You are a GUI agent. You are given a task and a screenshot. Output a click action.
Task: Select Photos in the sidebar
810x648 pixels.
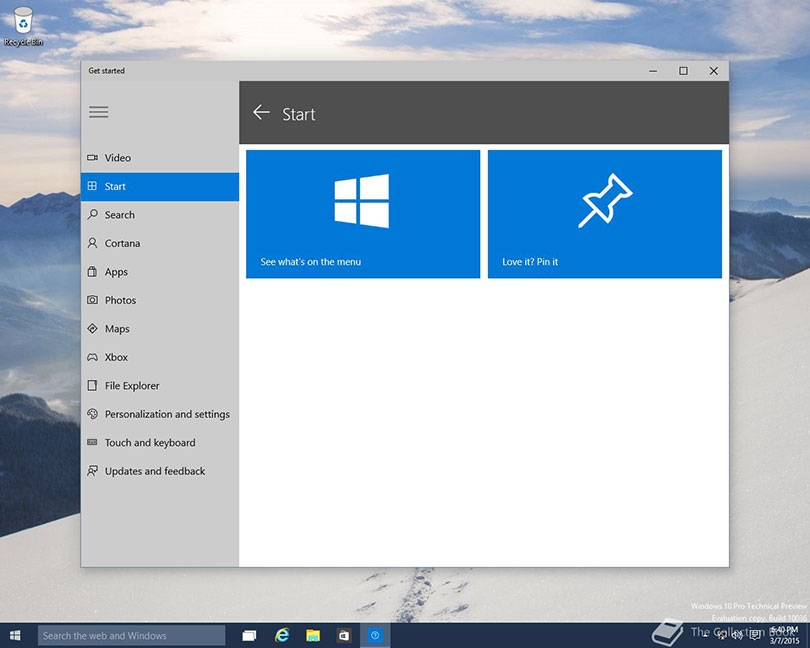click(160, 300)
